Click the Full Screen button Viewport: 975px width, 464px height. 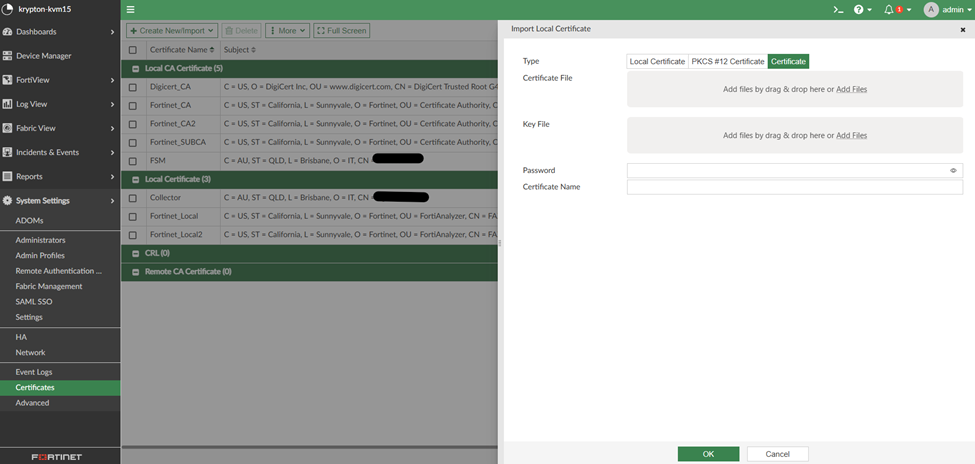341,30
